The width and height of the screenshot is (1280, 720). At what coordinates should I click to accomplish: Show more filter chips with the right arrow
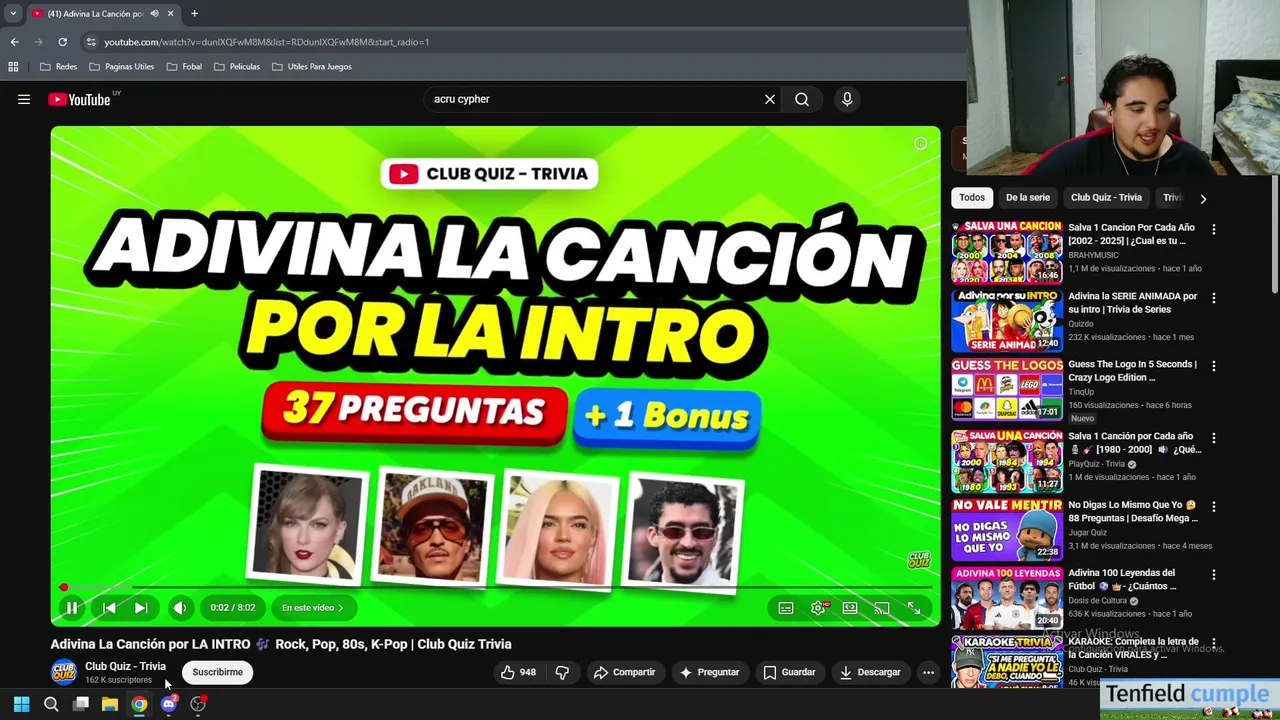(x=1203, y=199)
